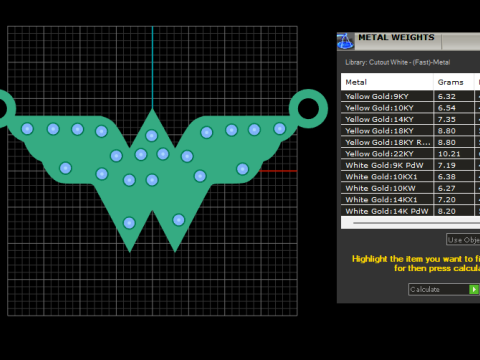Click the Use Object button

coord(463,240)
